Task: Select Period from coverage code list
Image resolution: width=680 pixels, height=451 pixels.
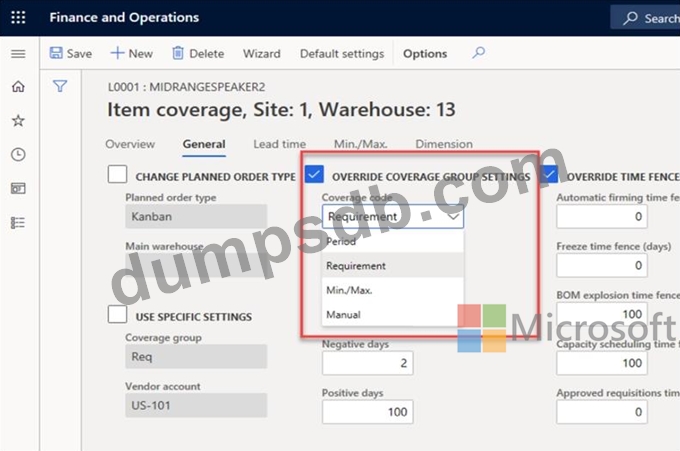Action: [x=341, y=242]
